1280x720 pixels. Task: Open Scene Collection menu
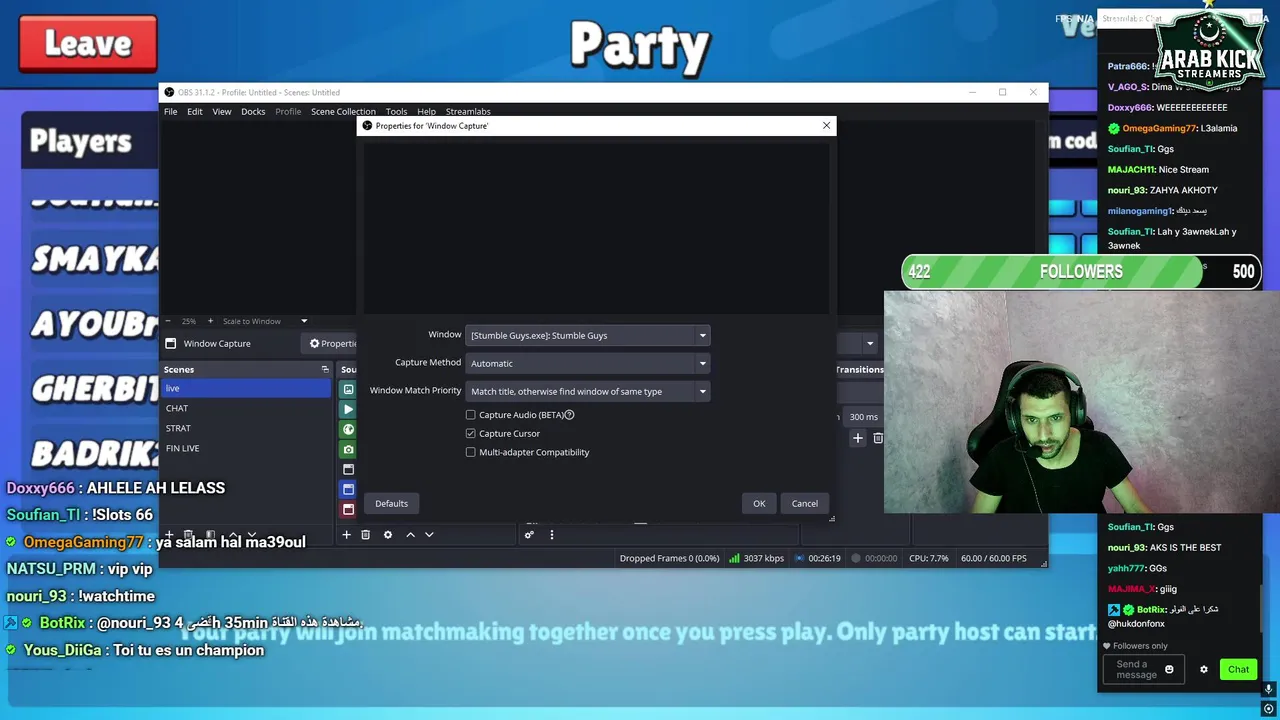[343, 112]
